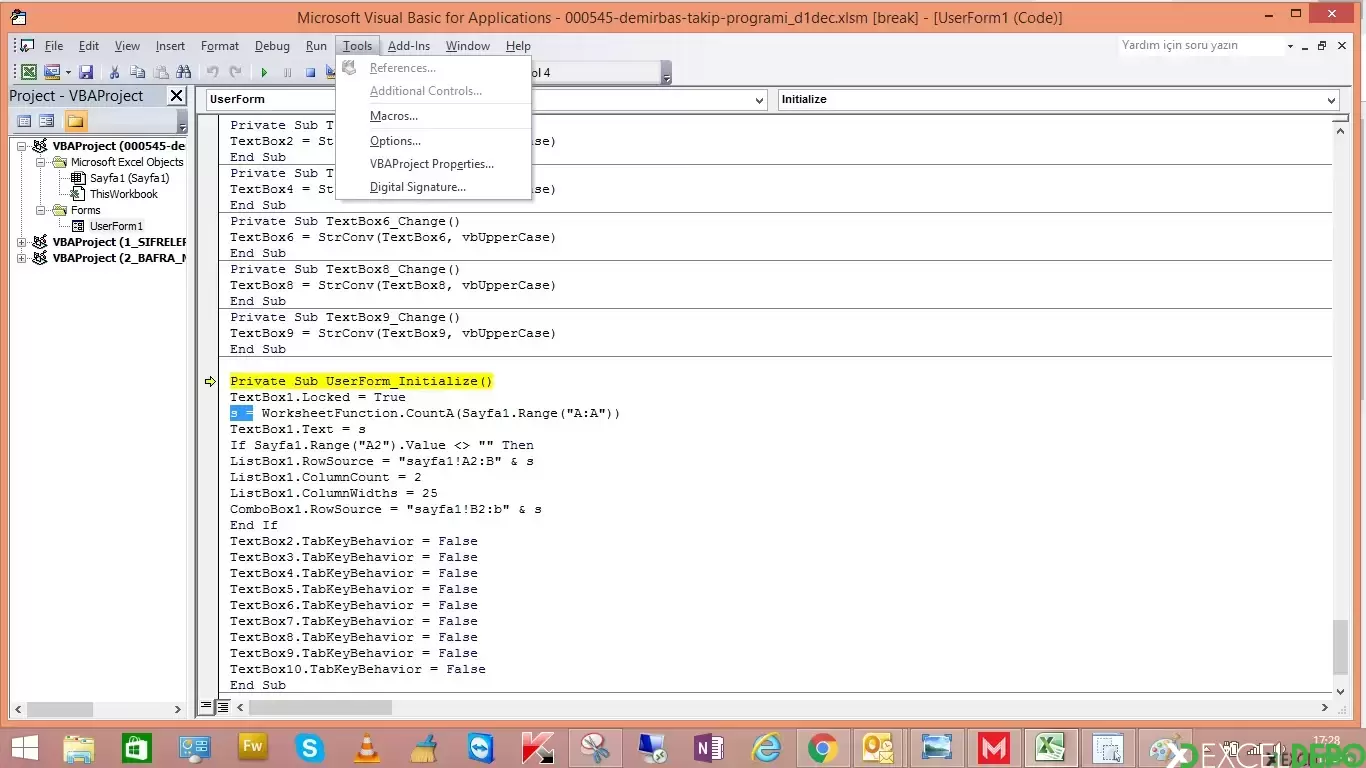1366x768 pixels.
Task: Click the Break pause icon
Action: [x=287, y=72]
